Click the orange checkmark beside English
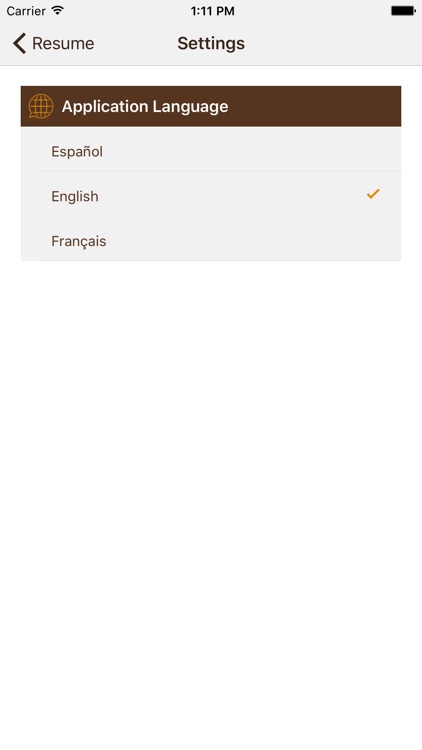This screenshot has width=422, height=750. coord(373,194)
